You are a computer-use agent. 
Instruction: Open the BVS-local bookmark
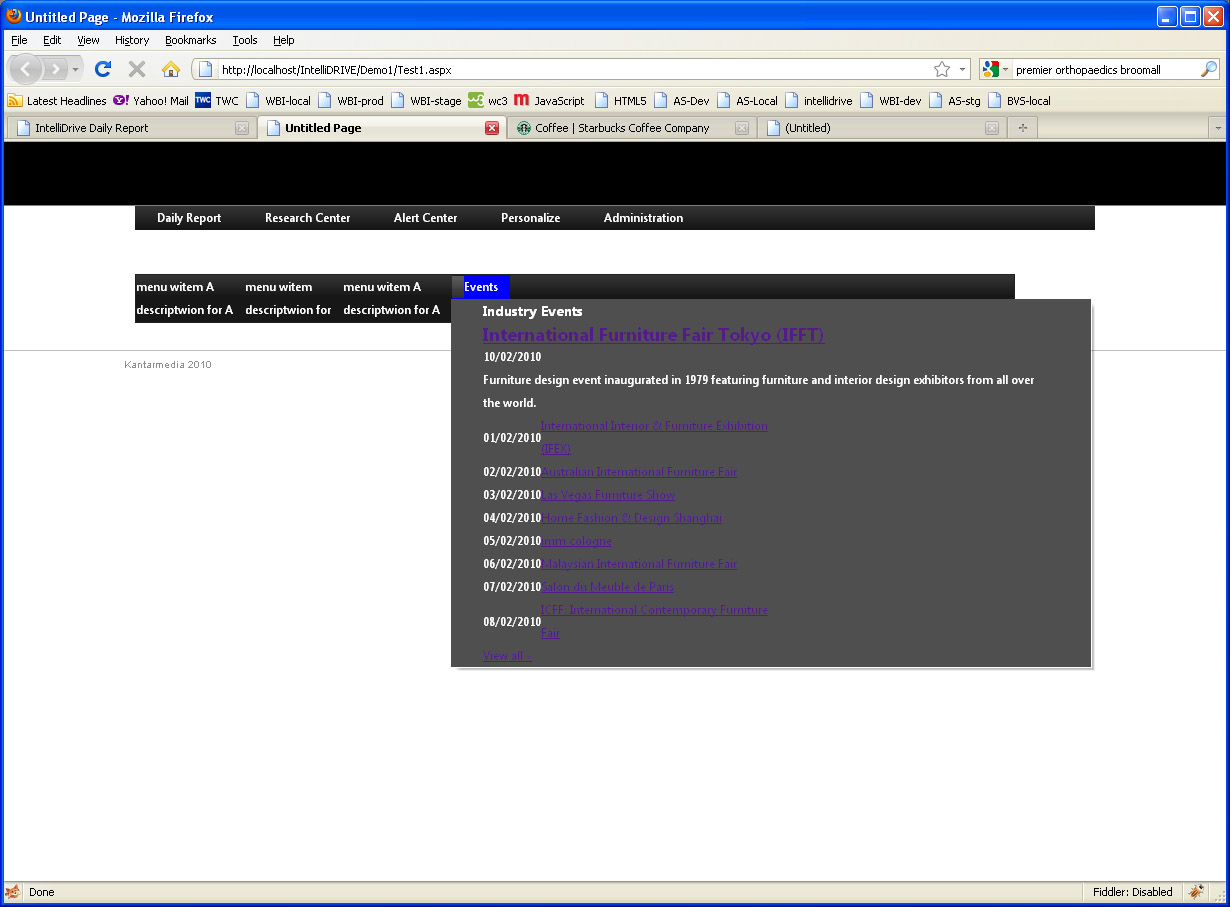pyautogui.click(x=1020, y=100)
